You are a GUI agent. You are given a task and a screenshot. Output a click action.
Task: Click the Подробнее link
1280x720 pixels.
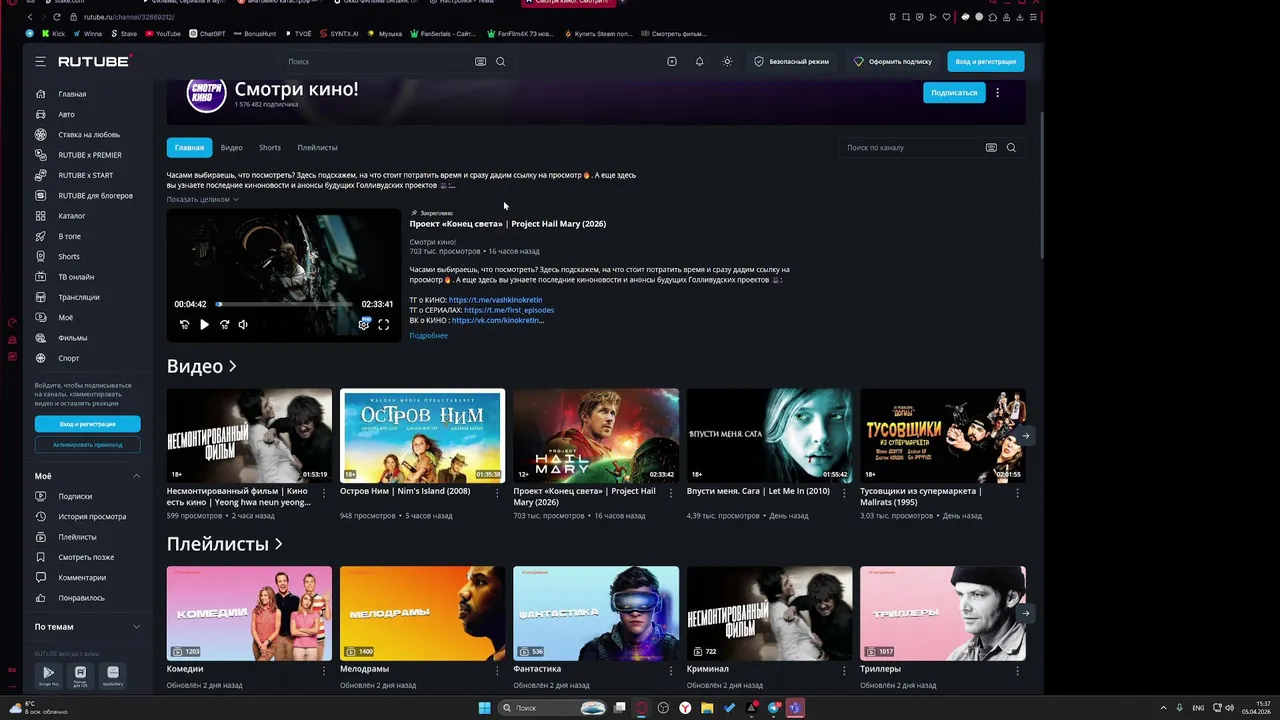428,335
